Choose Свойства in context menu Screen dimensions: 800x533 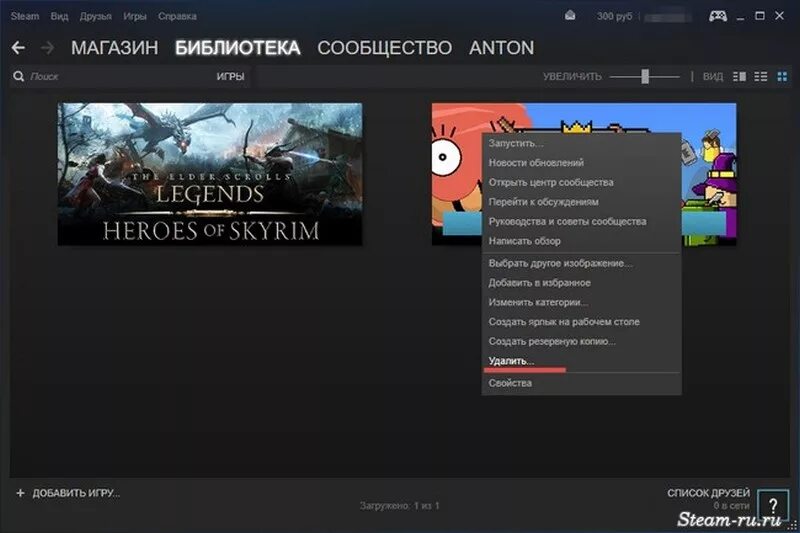coord(582,383)
